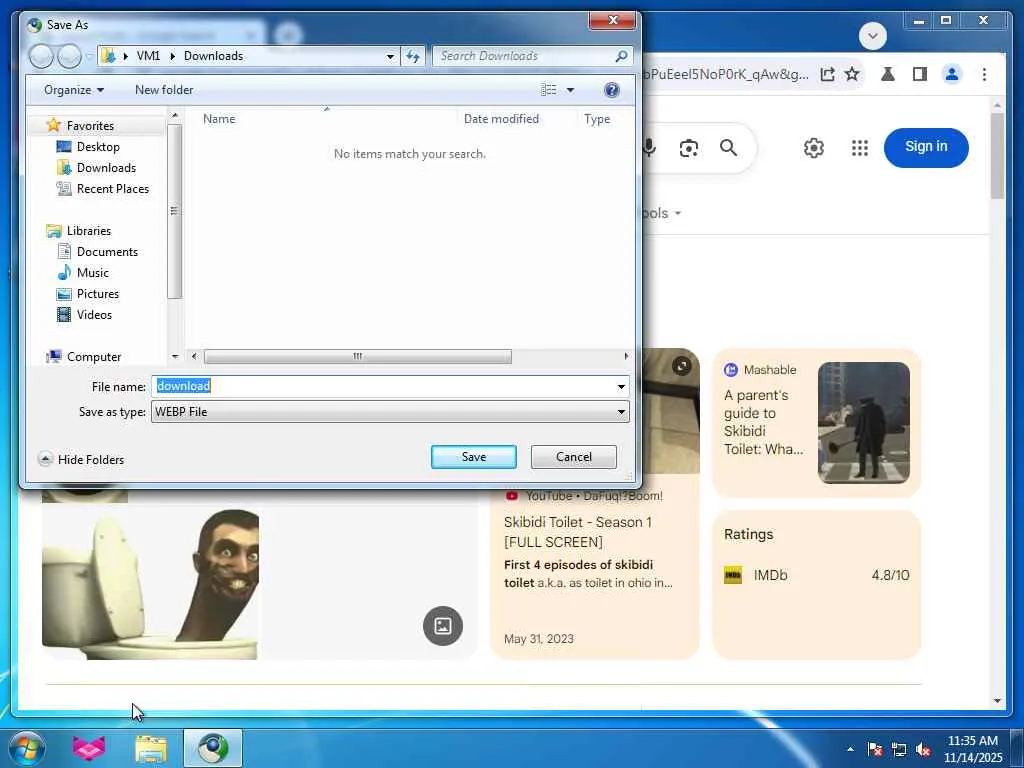
Task: Open Windows Explorer from the taskbar
Action: coord(151,748)
